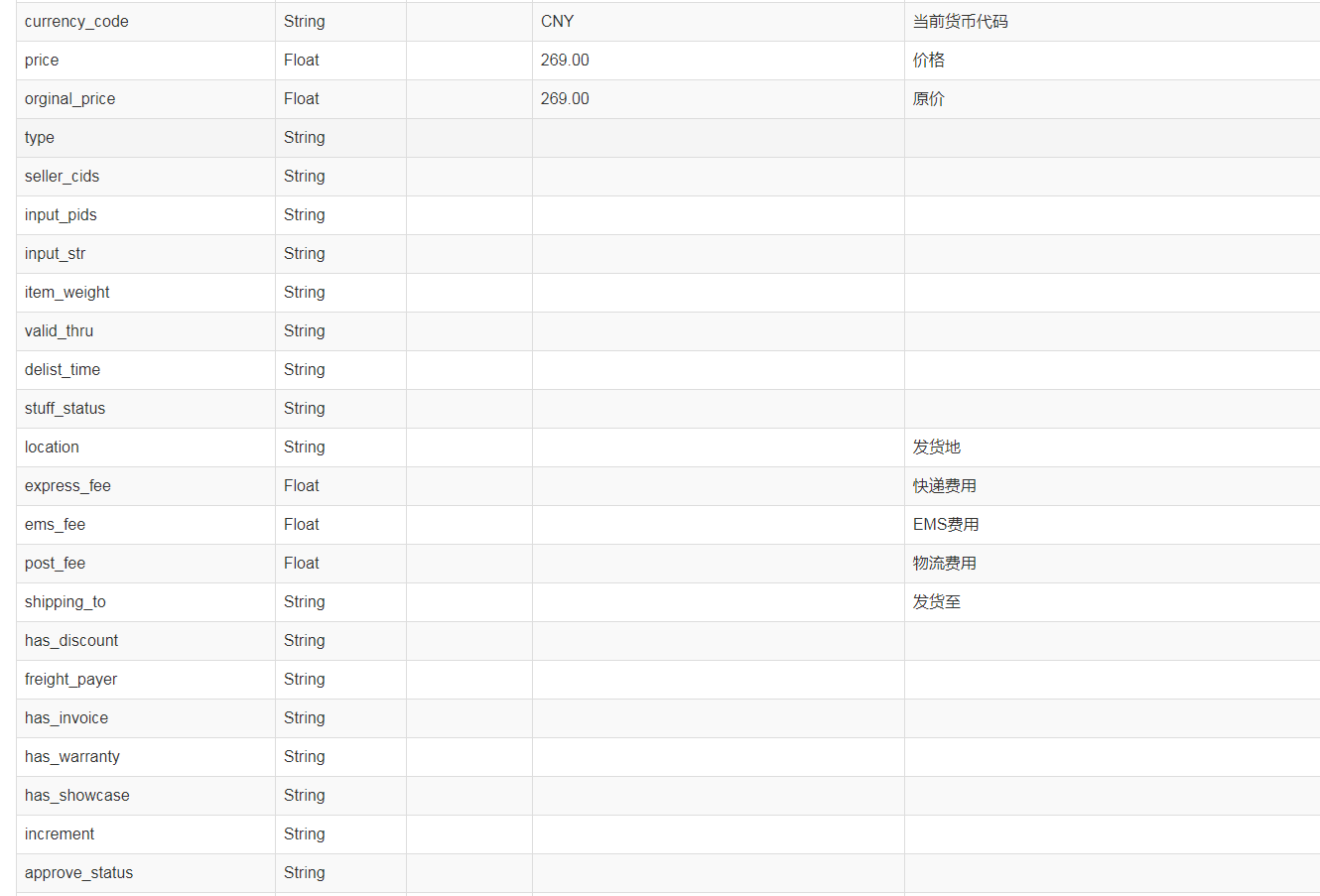Click the express_fee field name

click(x=67, y=486)
